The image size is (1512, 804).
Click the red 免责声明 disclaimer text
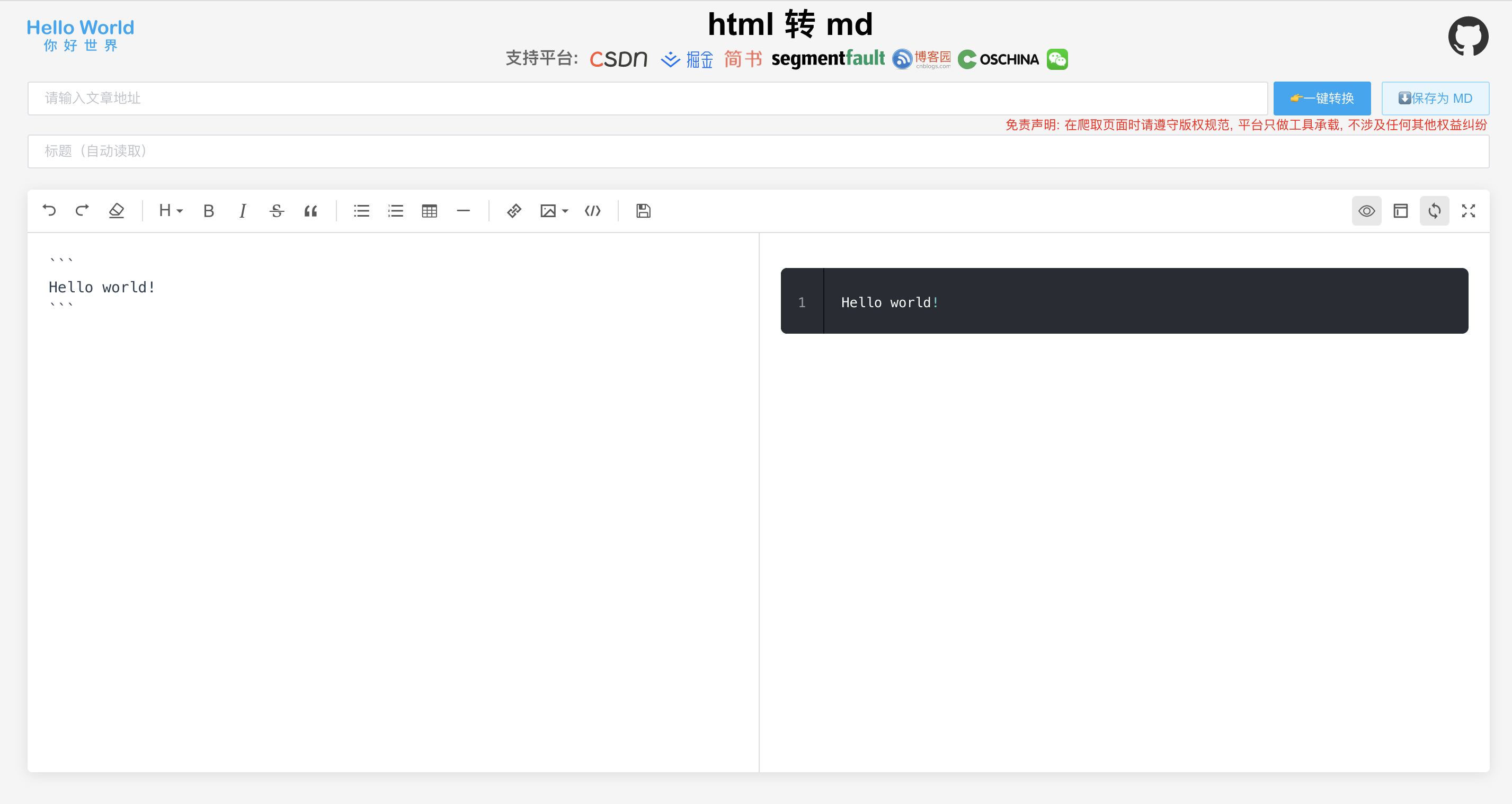[x=1246, y=125]
